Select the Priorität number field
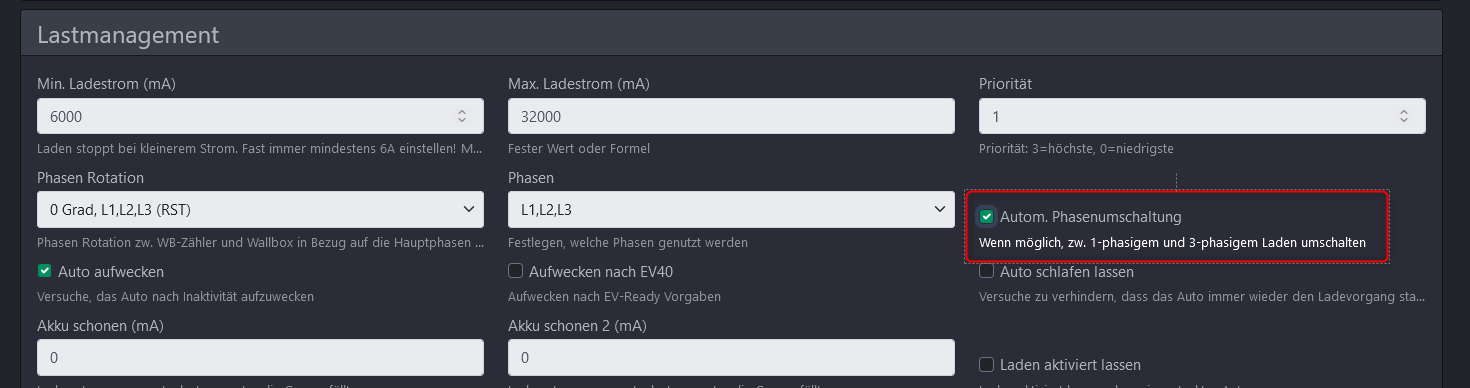 pyautogui.click(x=1202, y=117)
